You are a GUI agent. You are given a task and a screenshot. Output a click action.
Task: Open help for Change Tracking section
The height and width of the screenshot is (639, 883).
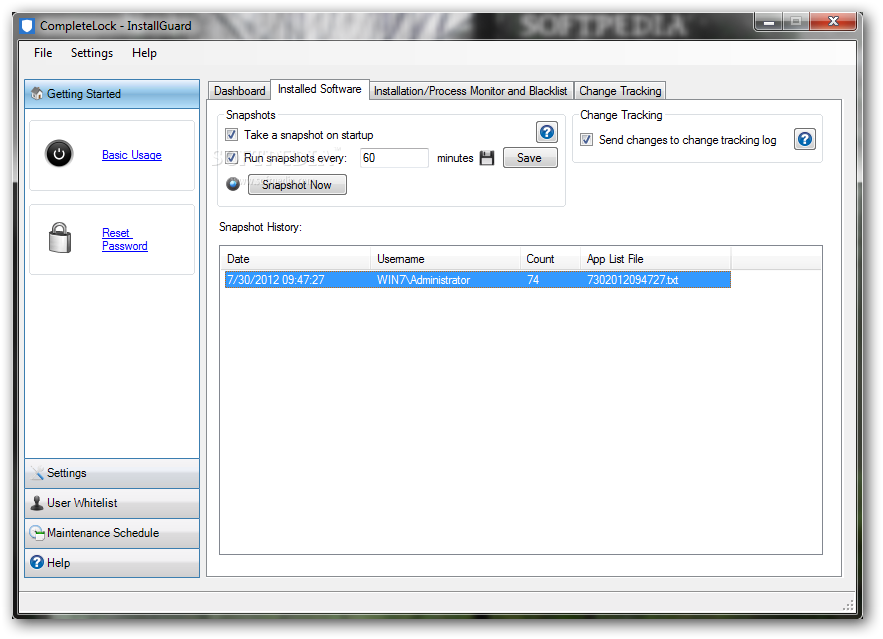point(805,139)
